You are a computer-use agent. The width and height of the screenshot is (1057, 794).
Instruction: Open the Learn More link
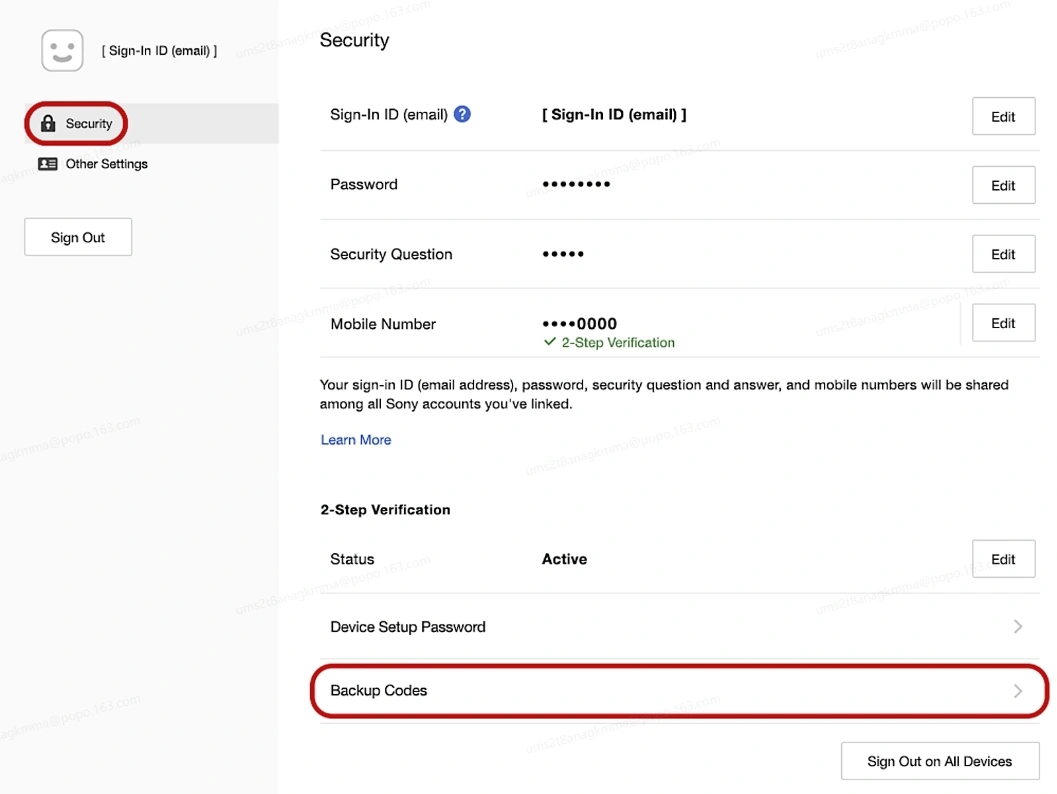356,440
